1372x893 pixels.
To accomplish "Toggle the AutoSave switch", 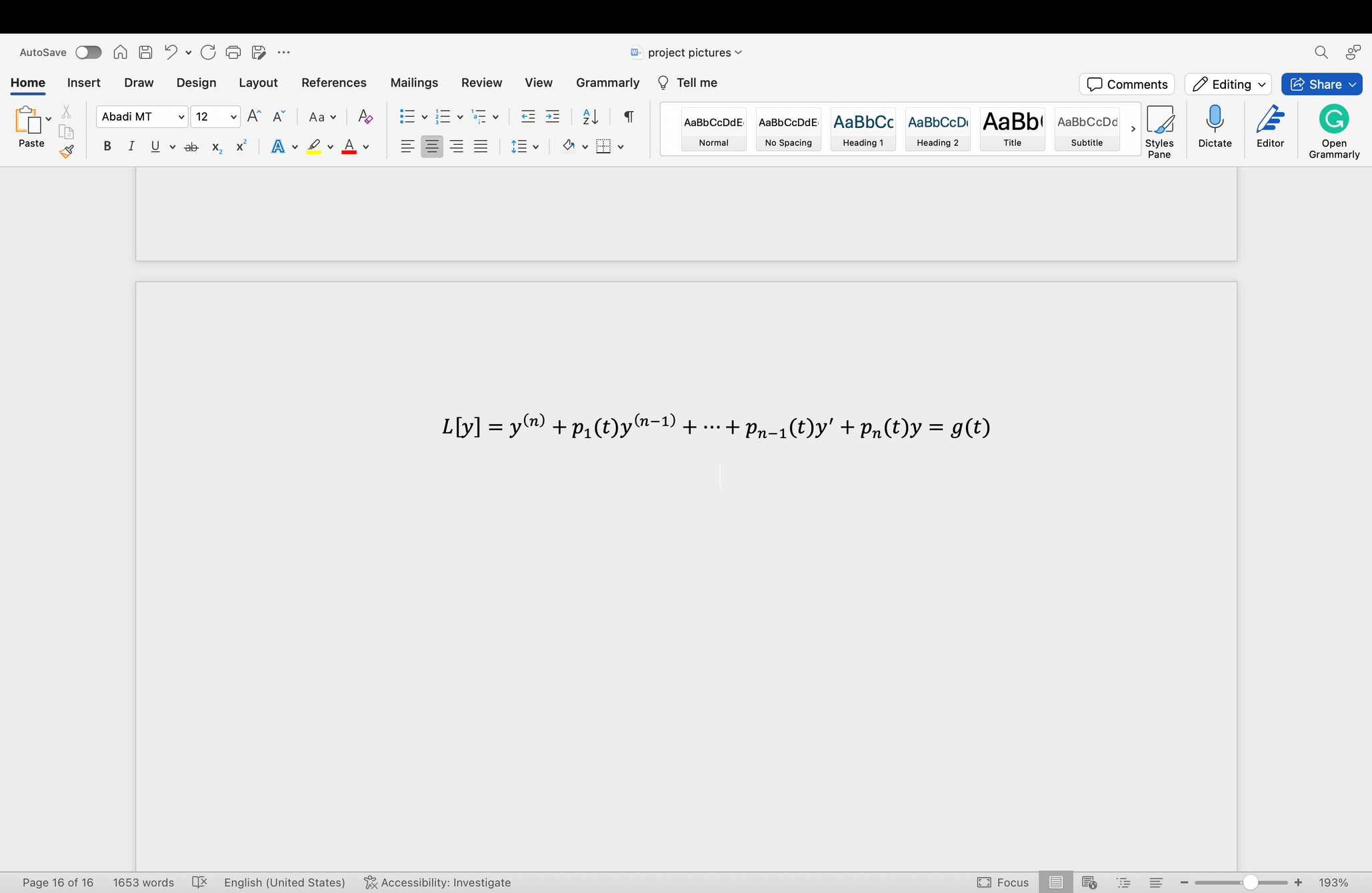I will tap(88, 52).
